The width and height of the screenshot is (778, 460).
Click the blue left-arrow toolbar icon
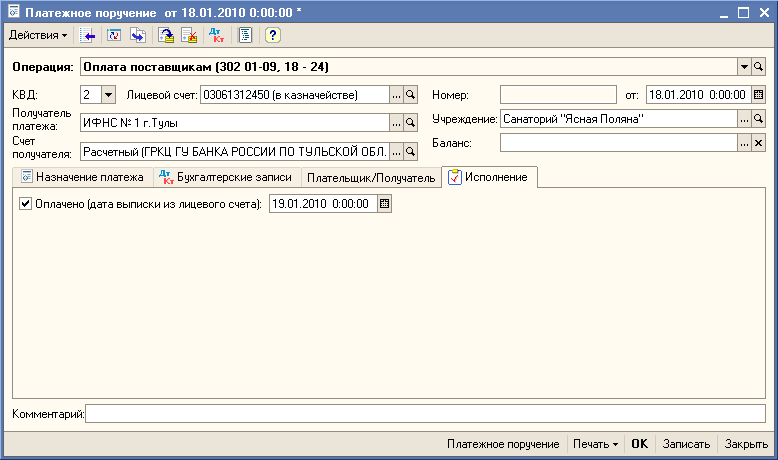click(88, 36)
